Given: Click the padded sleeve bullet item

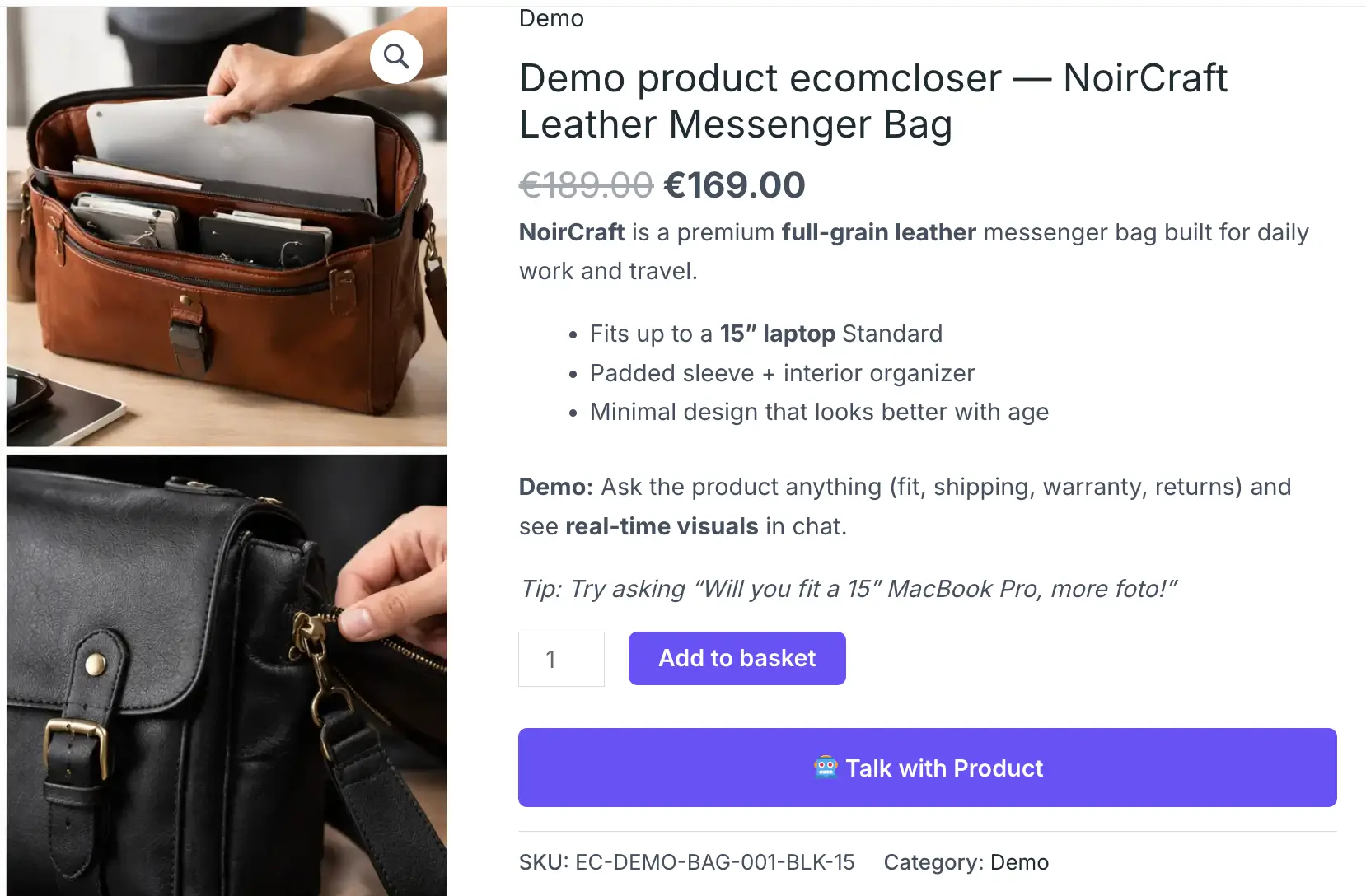Looking at the screenshot, I should coord(781,372).
